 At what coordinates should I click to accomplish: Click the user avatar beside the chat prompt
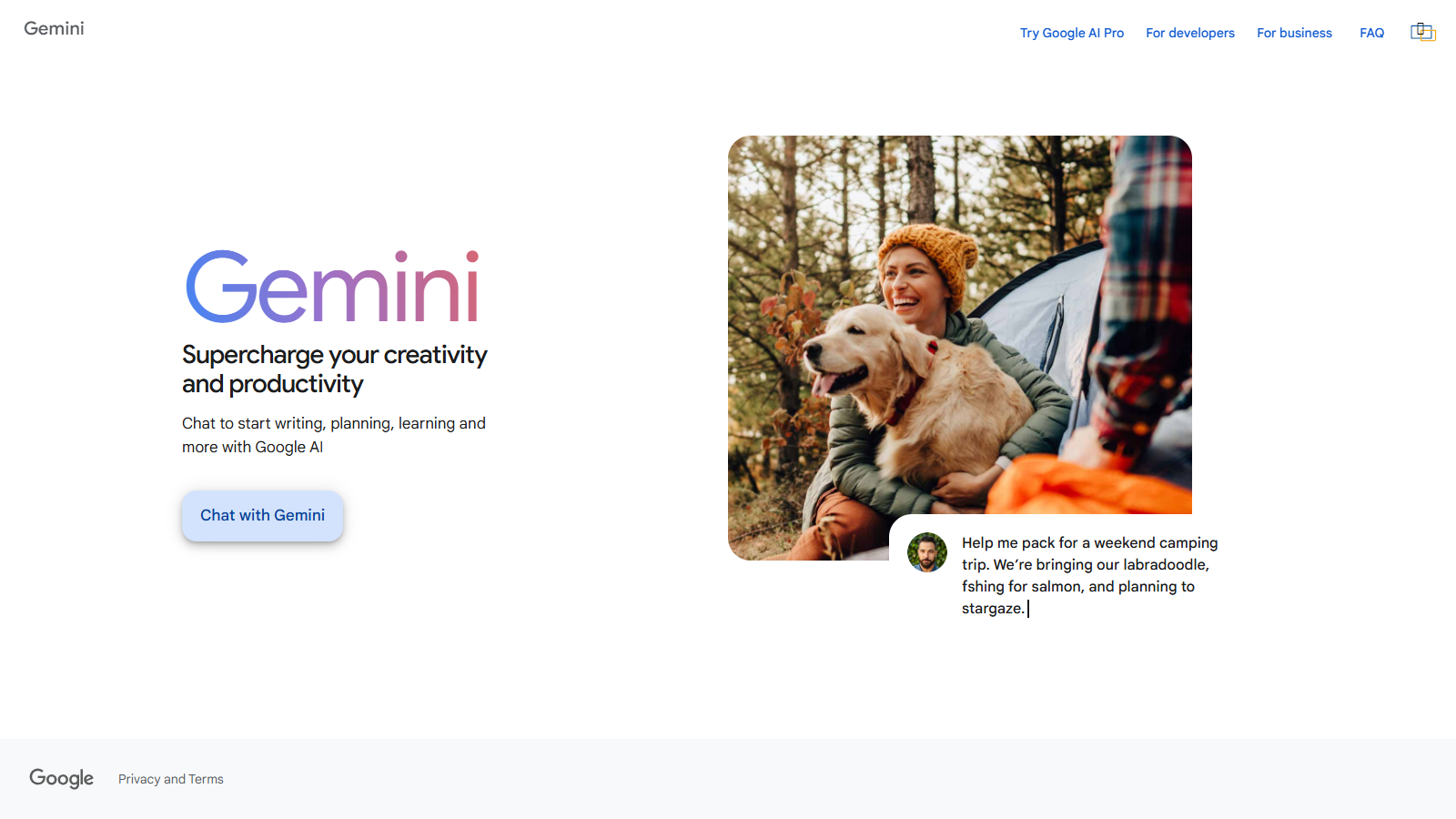click(927, 552)
